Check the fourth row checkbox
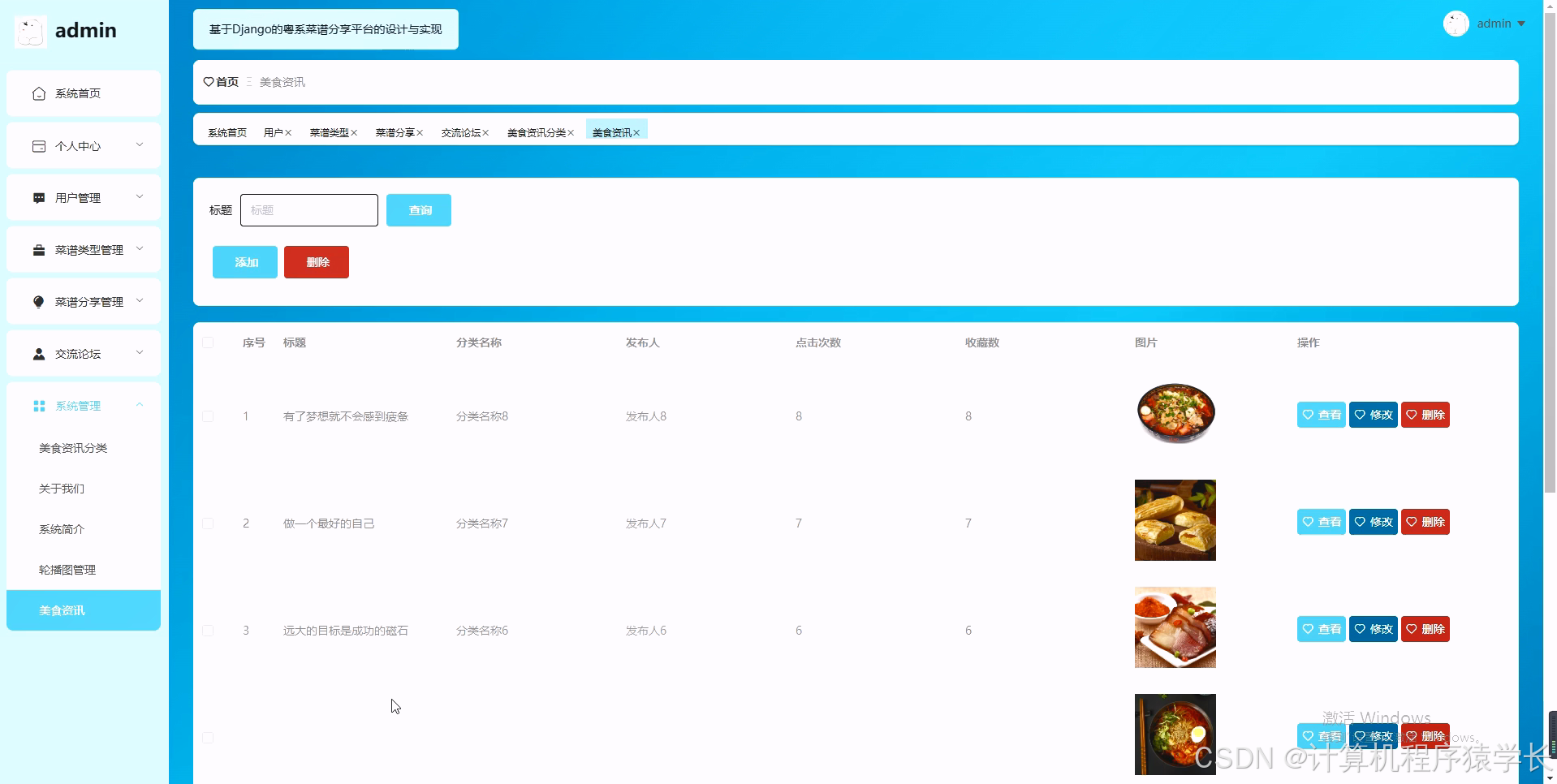1557x784 pixels. coord(208,738)
